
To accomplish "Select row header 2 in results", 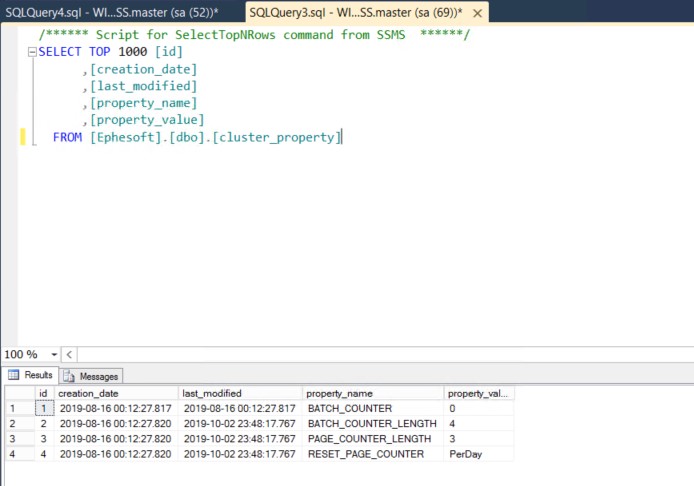I will coord(20,424).
